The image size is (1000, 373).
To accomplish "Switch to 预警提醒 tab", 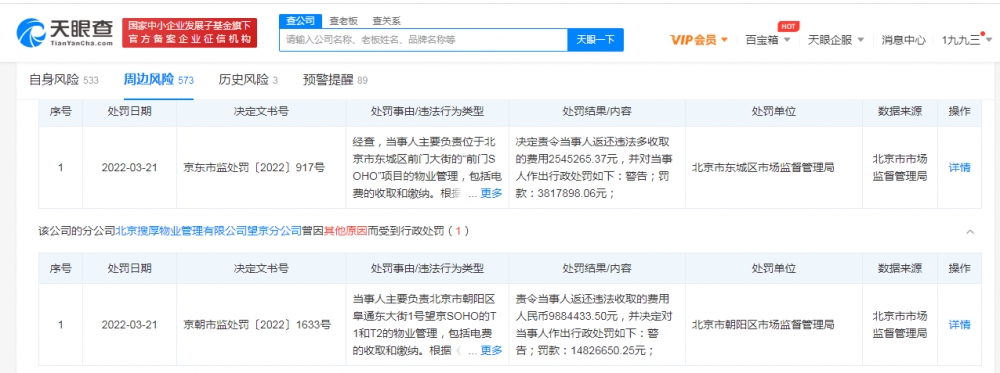I will tap(335, 80).
